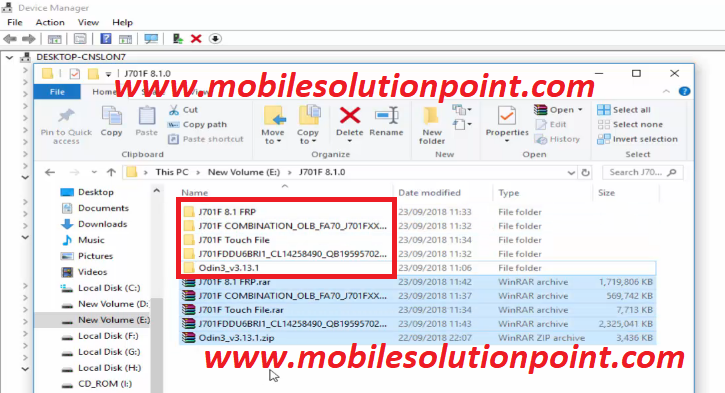Click Invert selection option
Viewport: 725px width, 393px height.
637,139
